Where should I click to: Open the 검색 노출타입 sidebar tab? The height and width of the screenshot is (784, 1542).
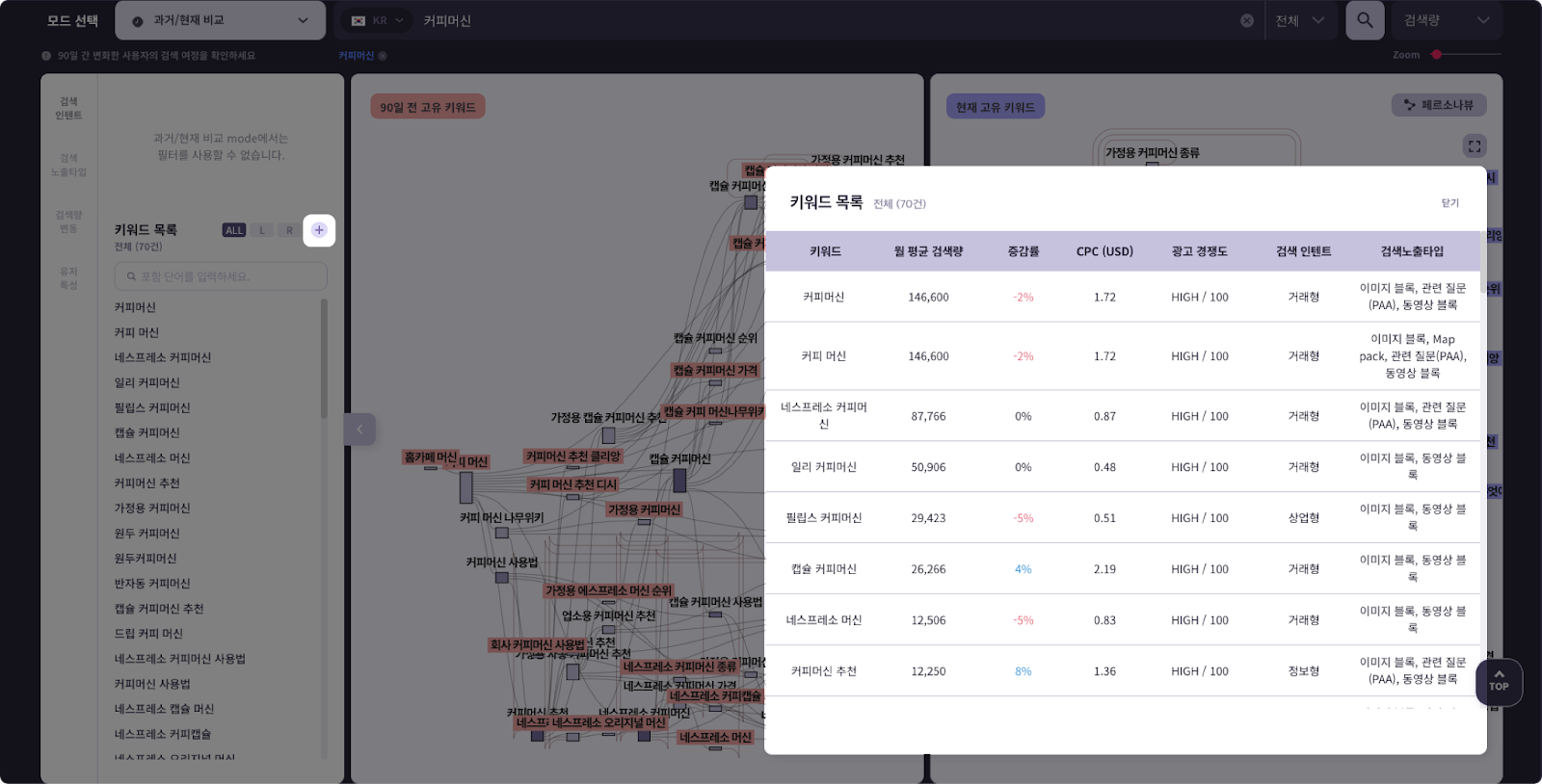coord(68,165)
